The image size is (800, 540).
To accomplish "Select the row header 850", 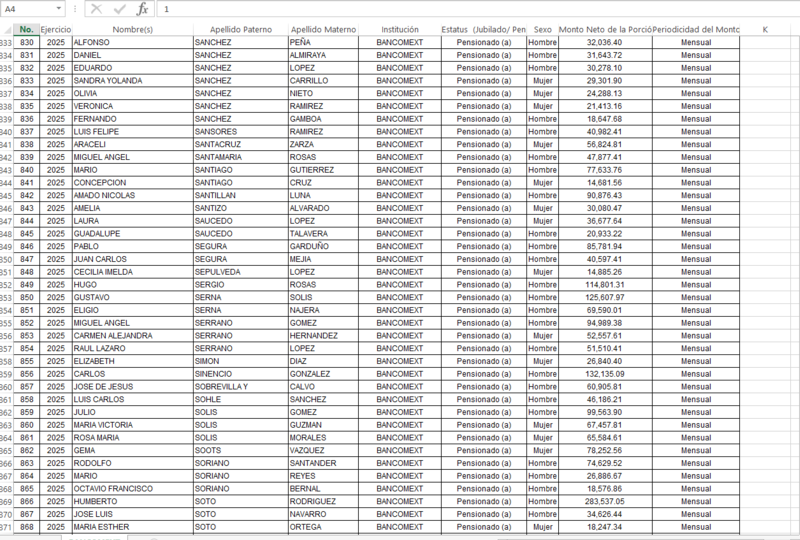I will click(x=6, y=259).
